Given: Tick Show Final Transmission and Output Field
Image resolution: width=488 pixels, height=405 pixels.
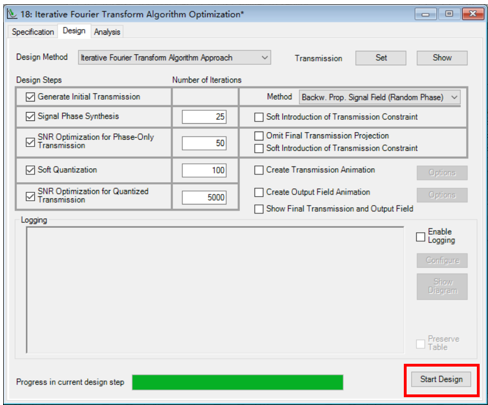Looking at the screenshot, I should [259, 209].
